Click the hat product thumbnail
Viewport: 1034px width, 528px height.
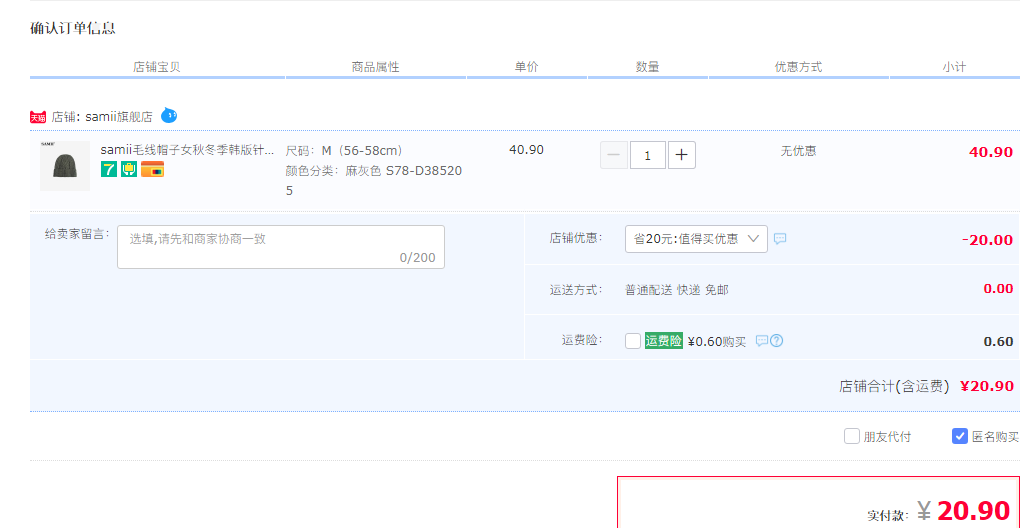coord(65,166)
